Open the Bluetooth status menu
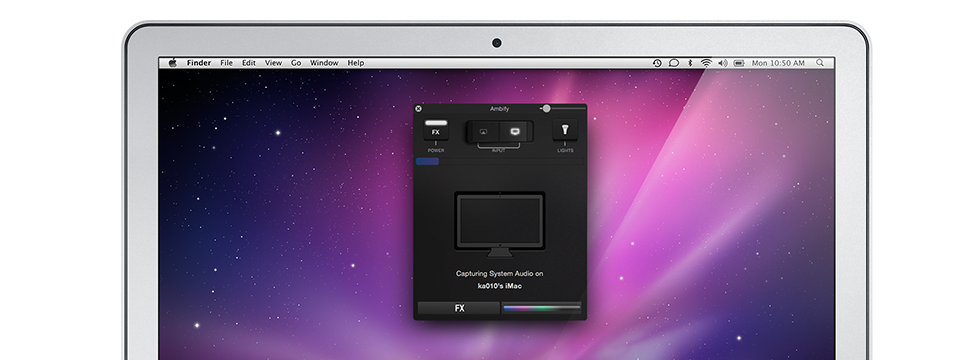Image resolution: width=960 pixels, height=360 pixels. point(690,62)
